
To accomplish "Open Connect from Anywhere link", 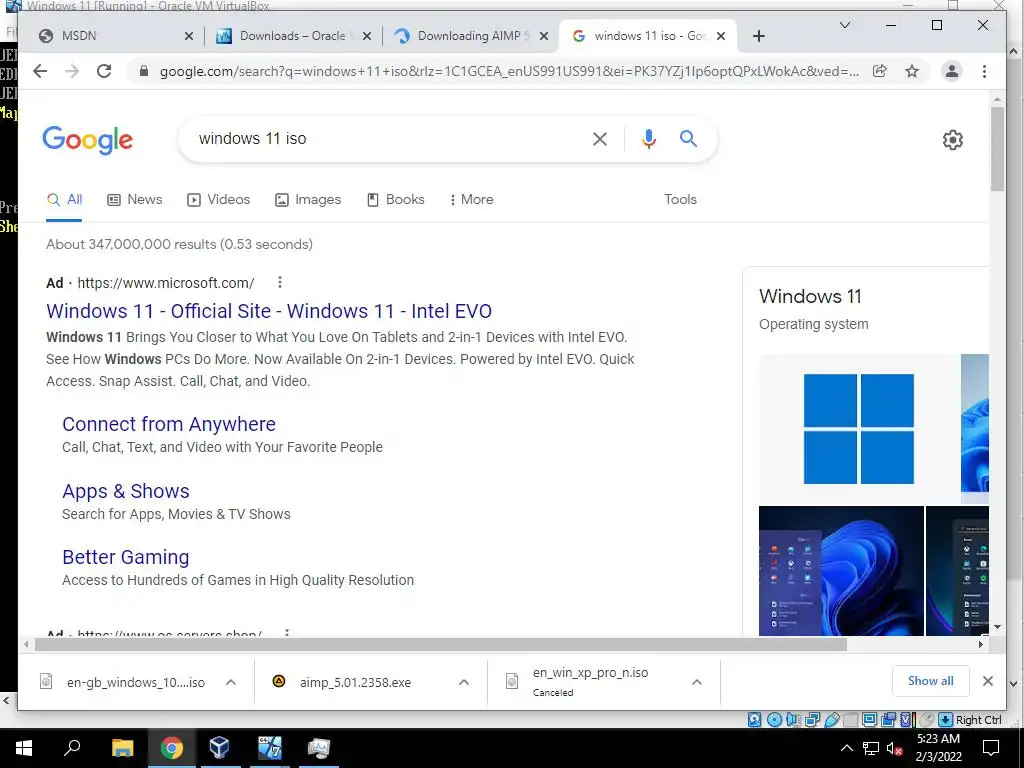I will click(x=169, y=424).
